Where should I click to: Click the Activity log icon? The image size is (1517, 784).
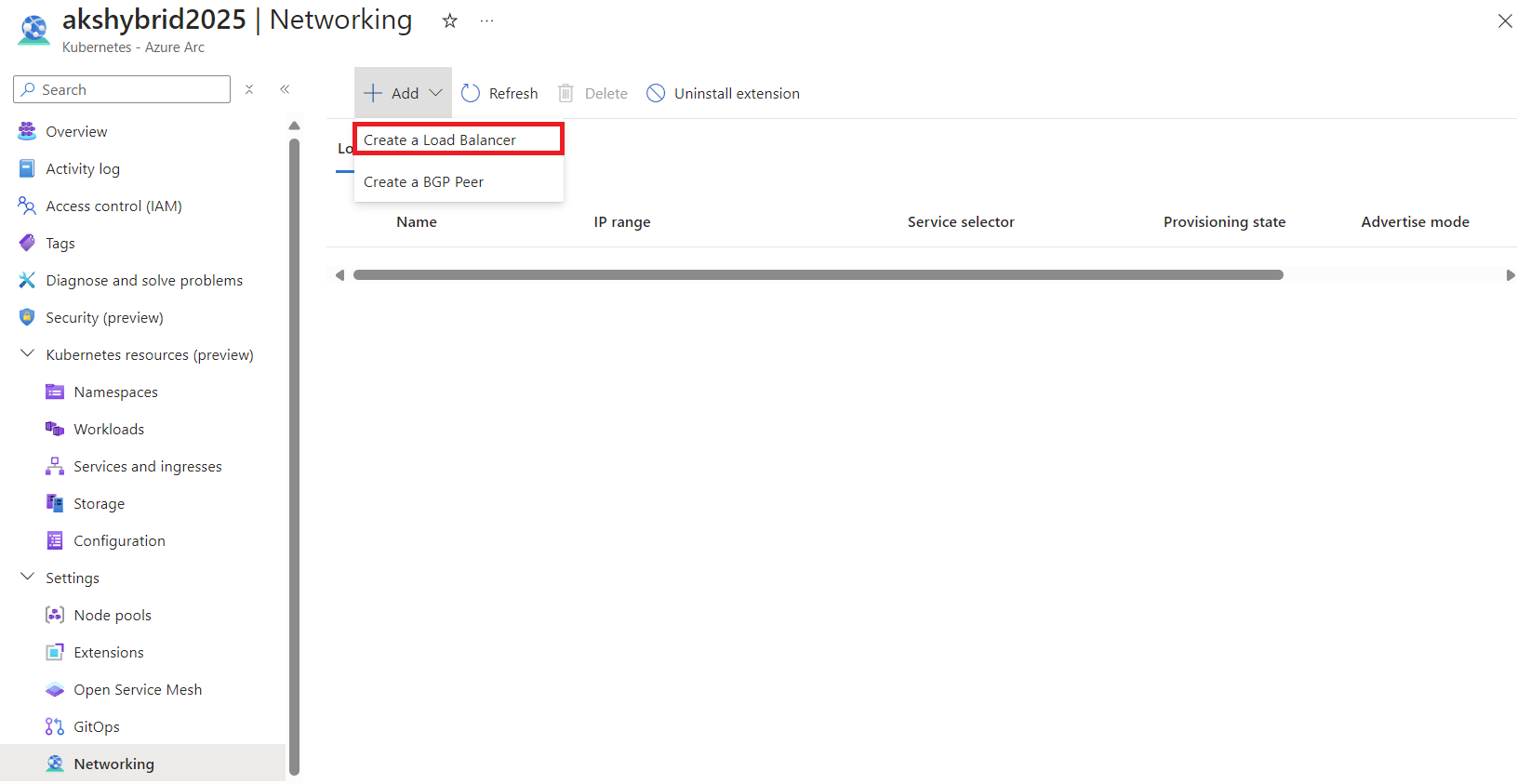coord(27,168)
